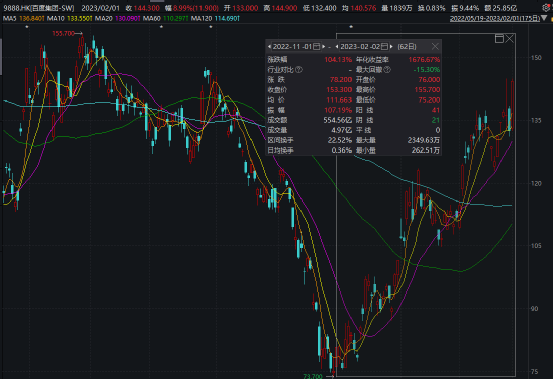Select the MA60 indicator label

[x=151, y=18]
